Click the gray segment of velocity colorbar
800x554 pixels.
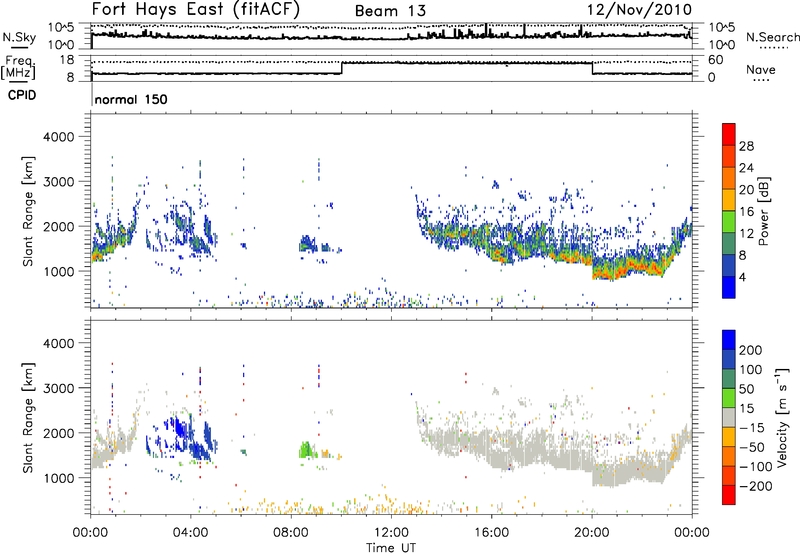point(729,417)
